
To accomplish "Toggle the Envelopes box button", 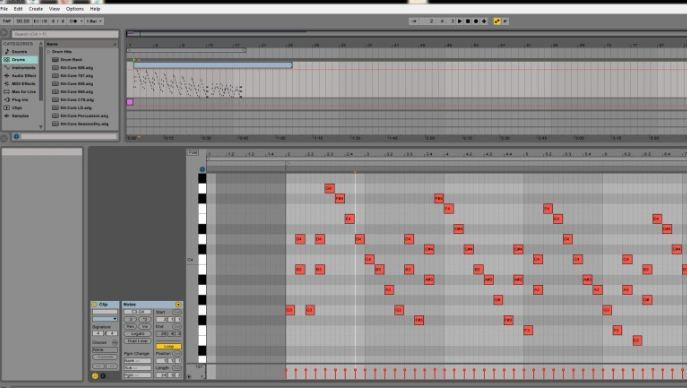I will (x=103, y=376).
